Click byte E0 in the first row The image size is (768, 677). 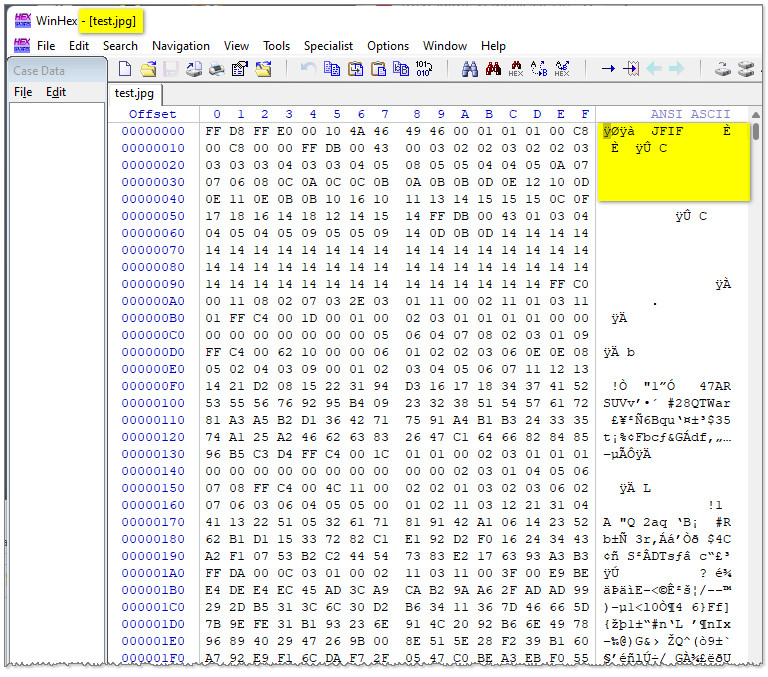click(x=285, y=131)
